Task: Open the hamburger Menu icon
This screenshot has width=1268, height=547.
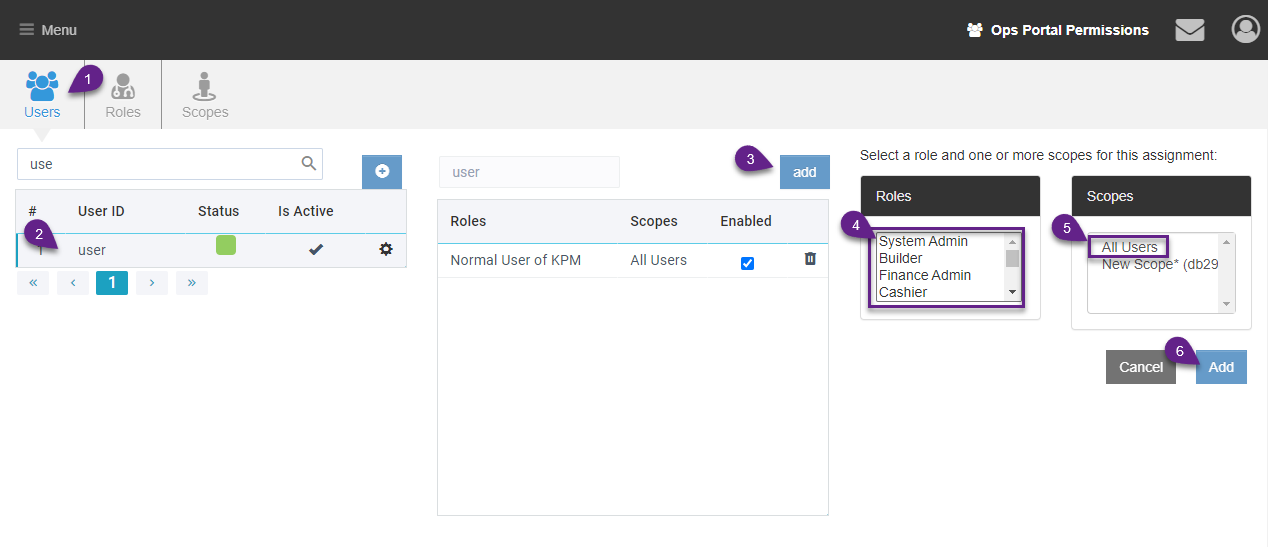Action: coord(27,30)
